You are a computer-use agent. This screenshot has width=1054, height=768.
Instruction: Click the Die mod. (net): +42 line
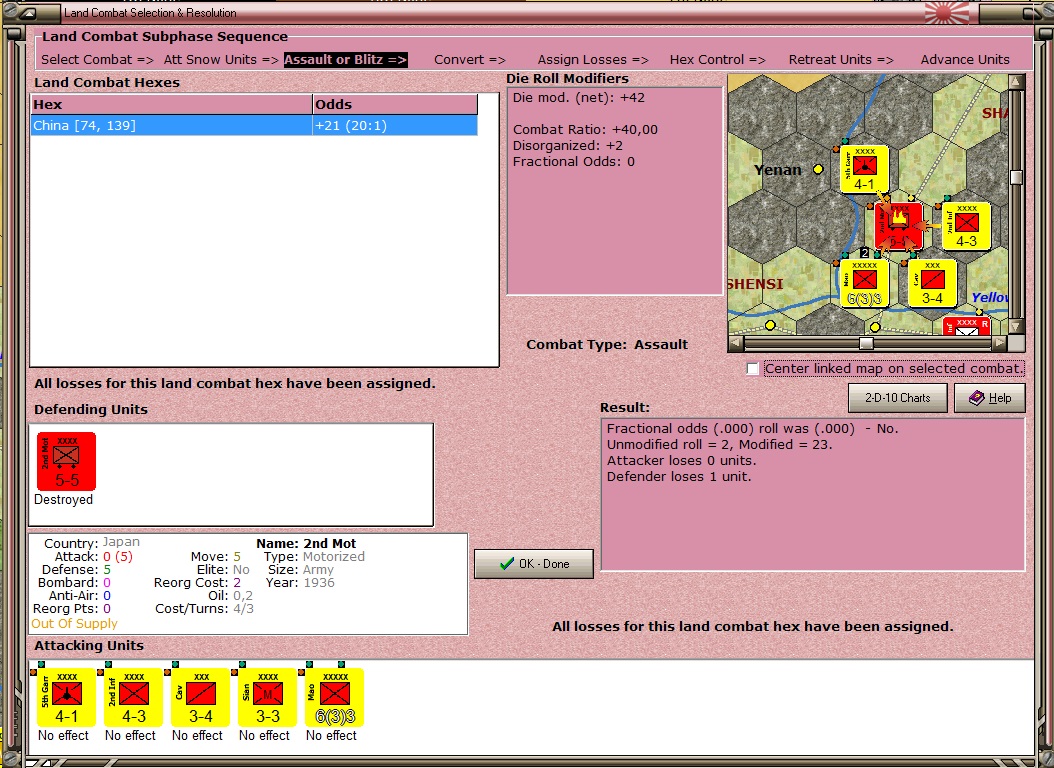click(x=579, y=97)
